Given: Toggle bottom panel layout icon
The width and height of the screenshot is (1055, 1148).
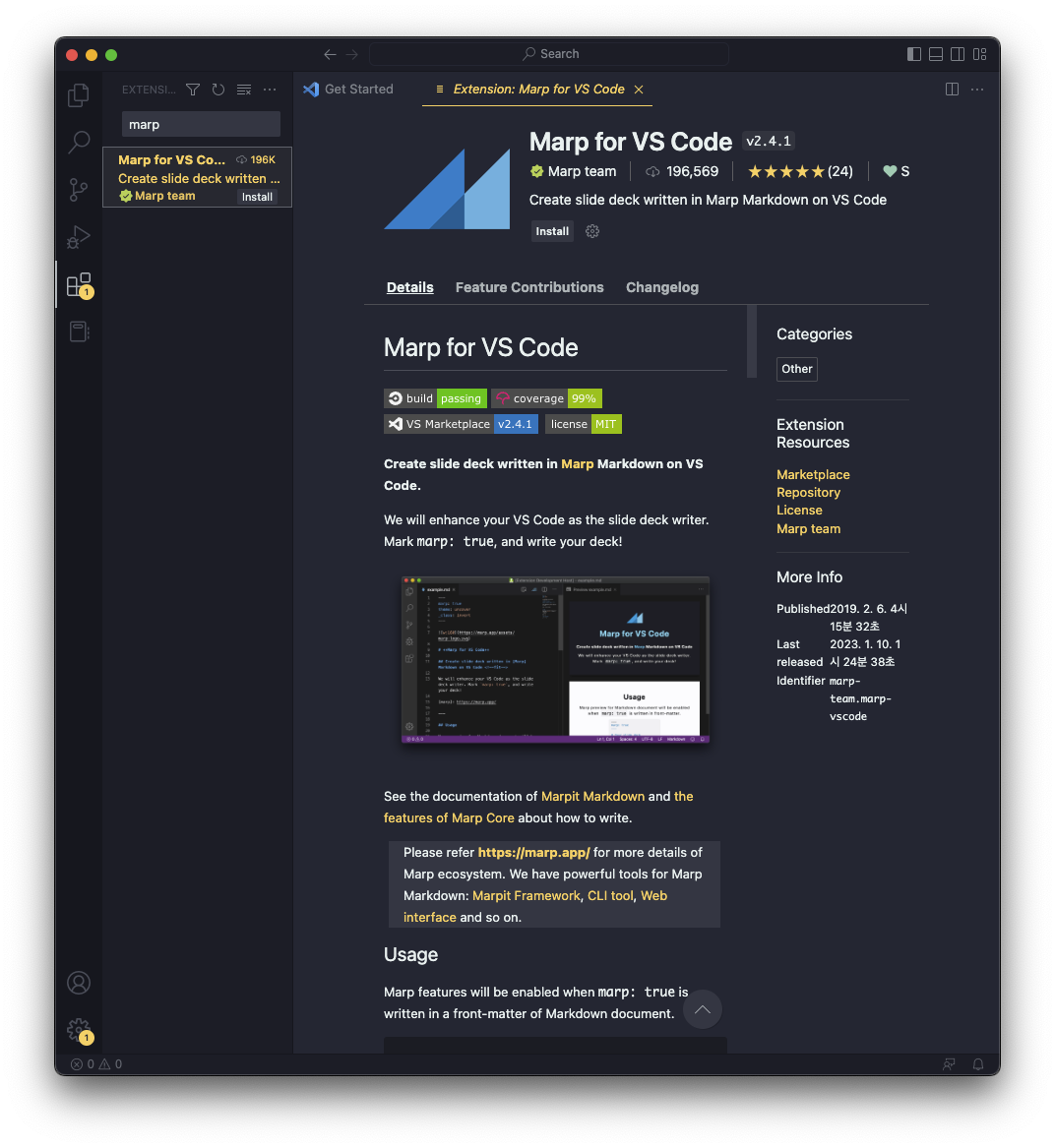Looking at the screenshot, I should (x=936, y=54).
